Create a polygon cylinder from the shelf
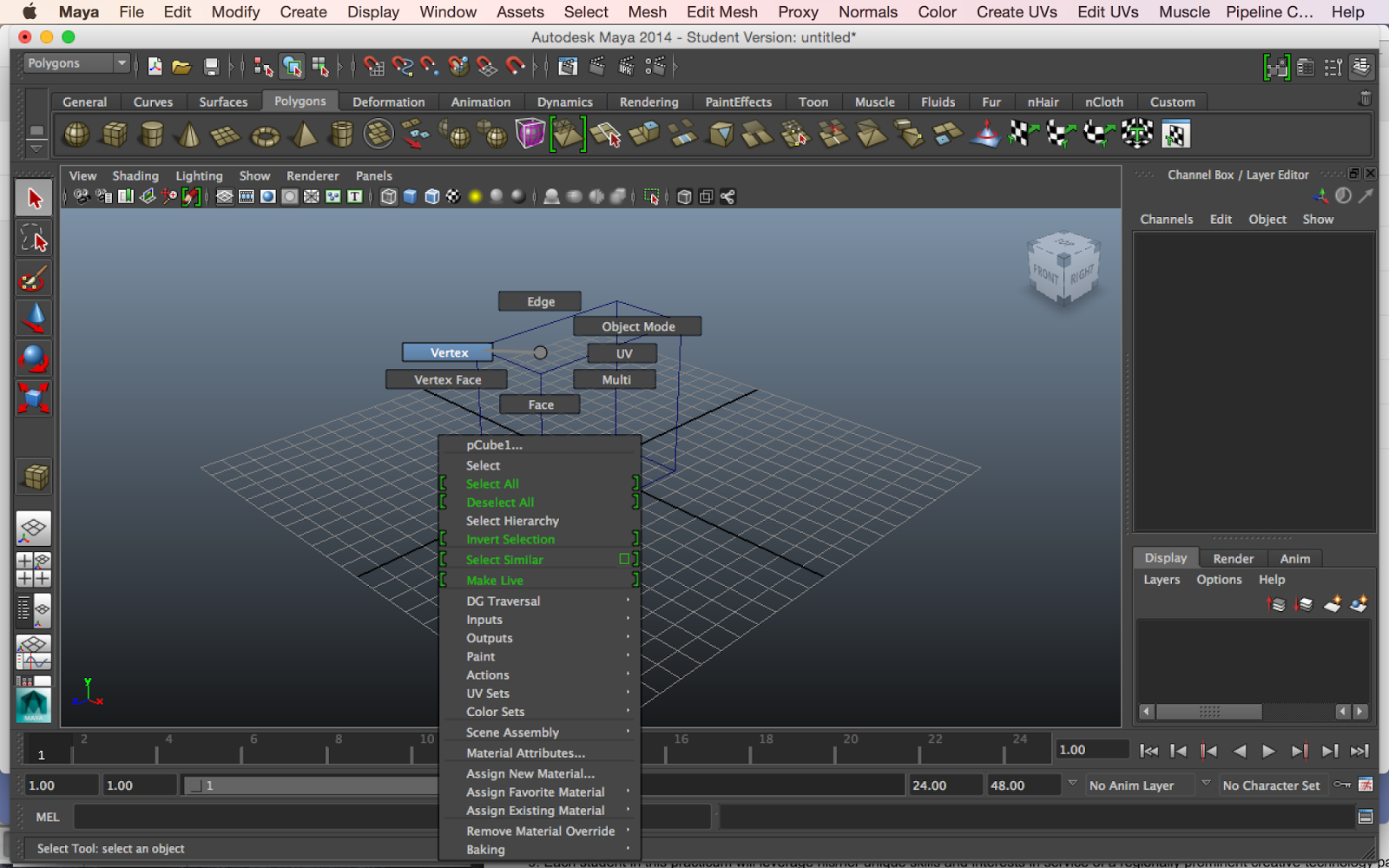 coord(152,135)
